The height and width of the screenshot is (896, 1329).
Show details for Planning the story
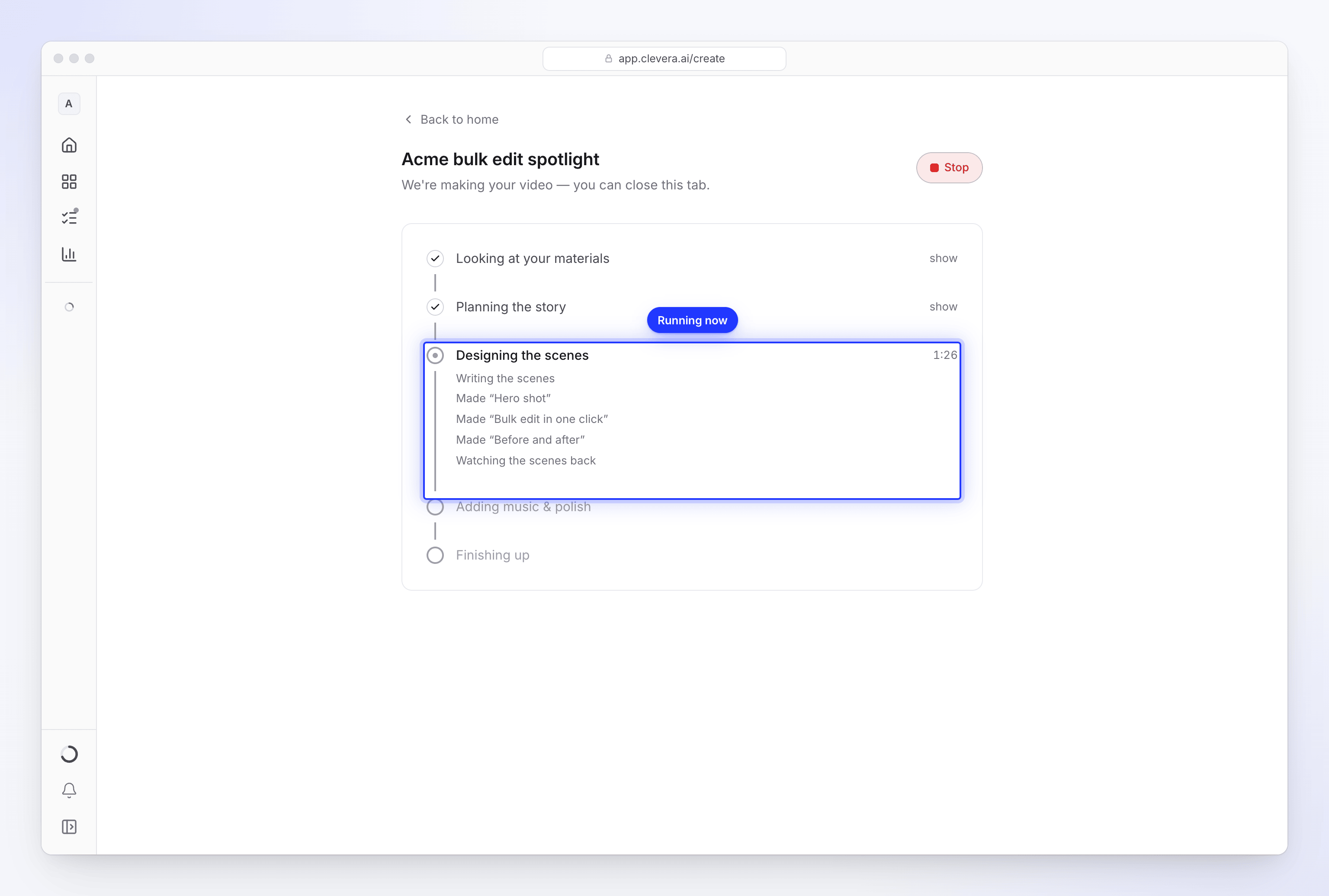tap(943, 307)
